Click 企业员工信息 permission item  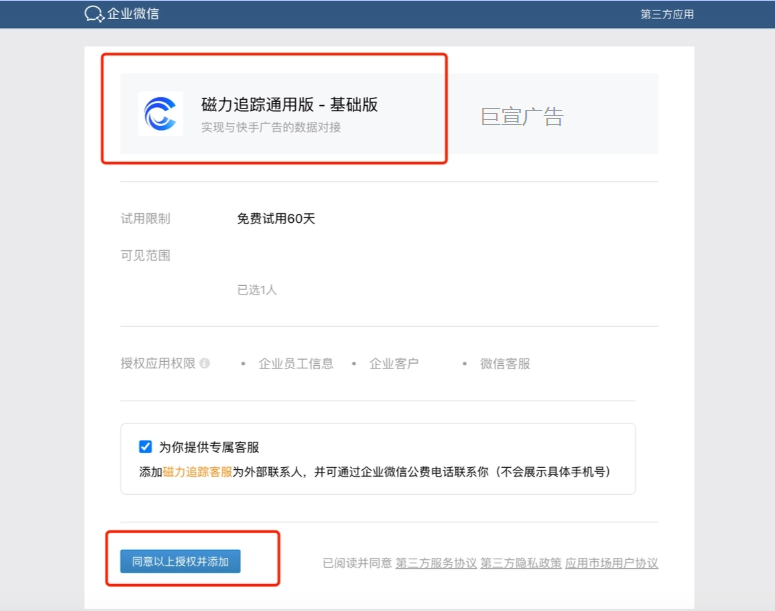click(296, 364)
